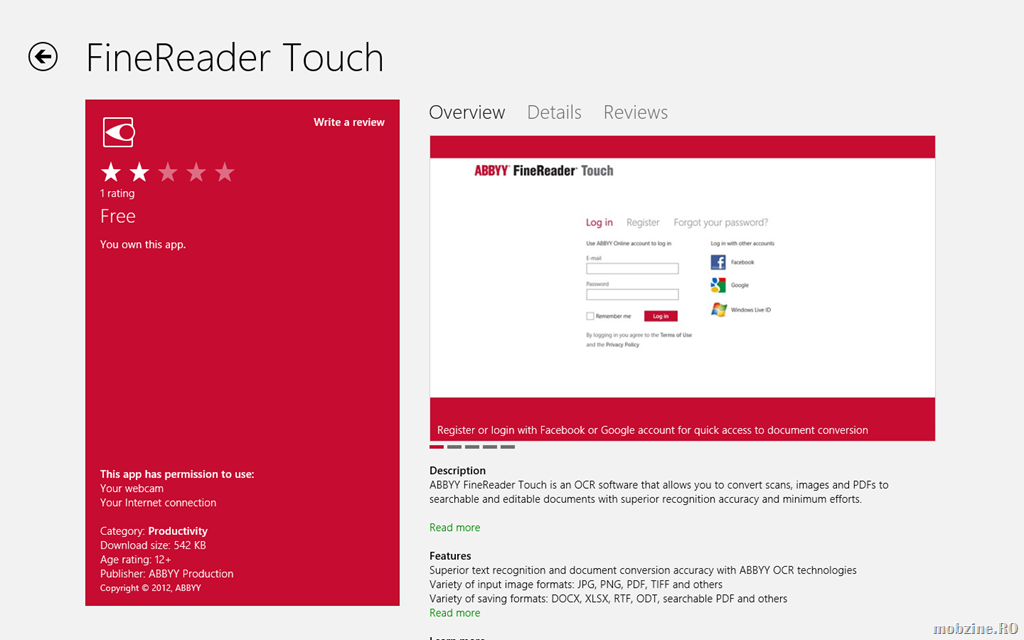1024x640 pixels.
Task: Select the third rating star
Action: point(168,173)
